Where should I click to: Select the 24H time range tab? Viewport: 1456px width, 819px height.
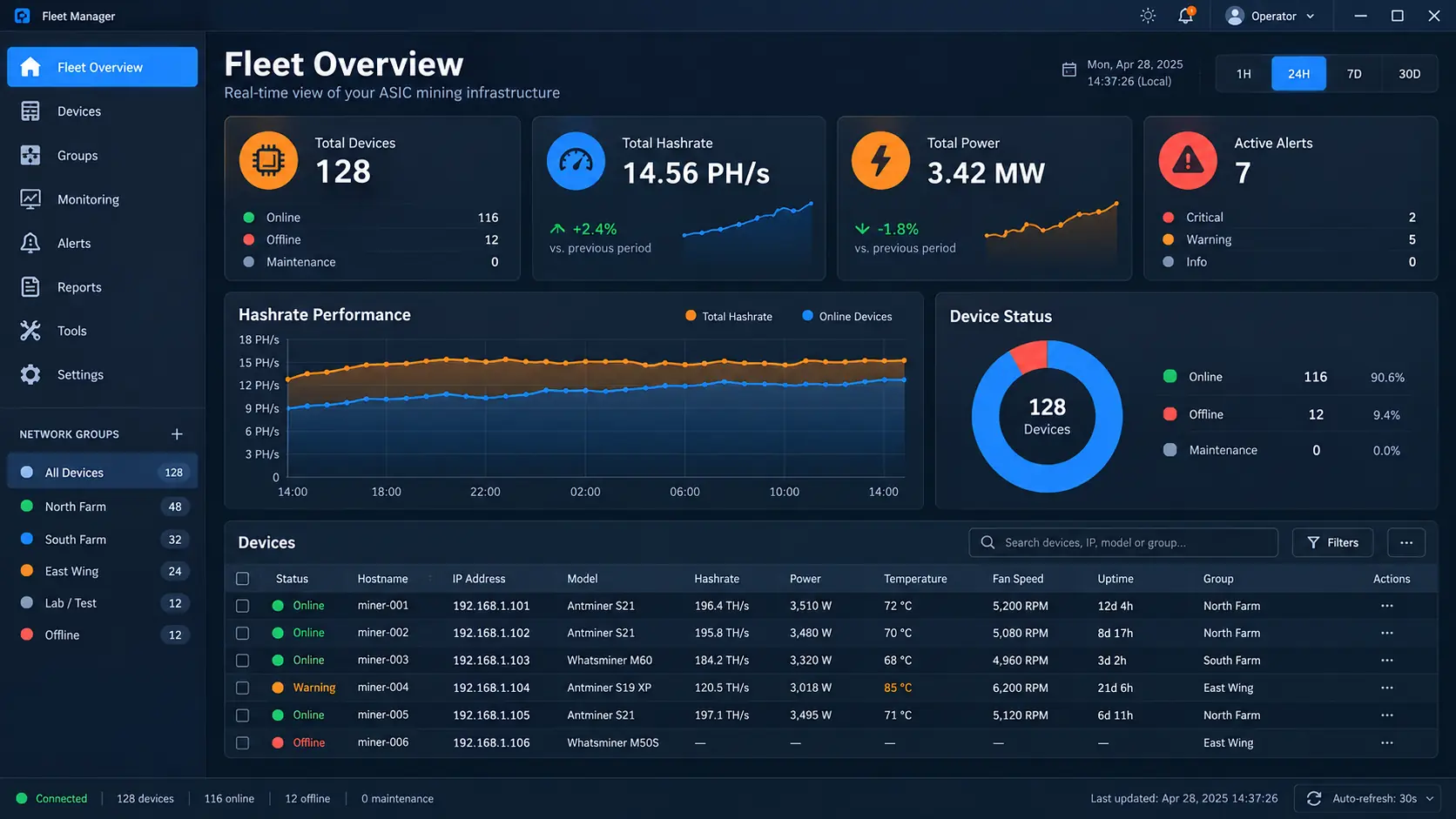click(x=1298, y=74)
